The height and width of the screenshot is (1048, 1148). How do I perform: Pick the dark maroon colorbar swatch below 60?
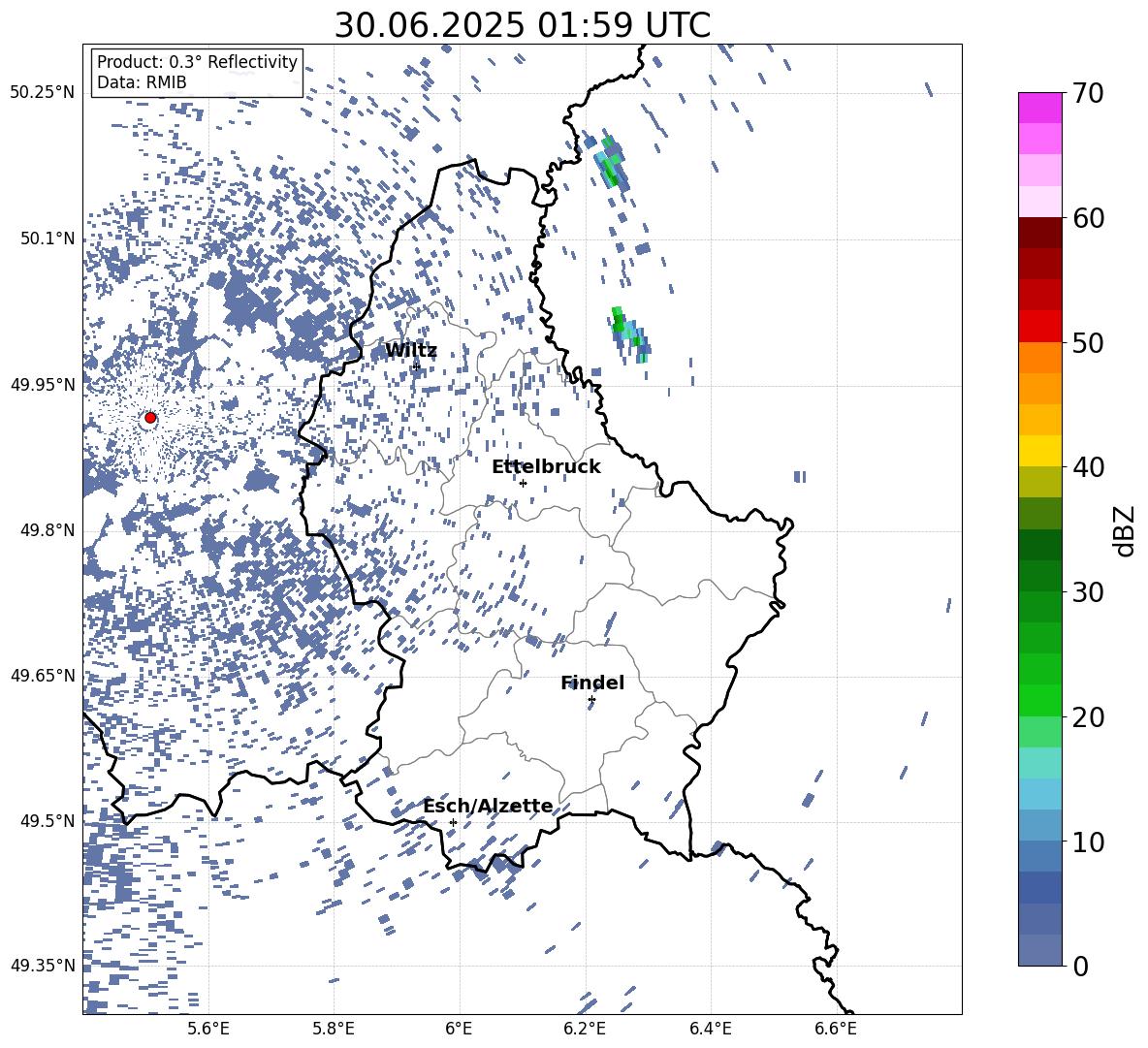[1040, 233]
